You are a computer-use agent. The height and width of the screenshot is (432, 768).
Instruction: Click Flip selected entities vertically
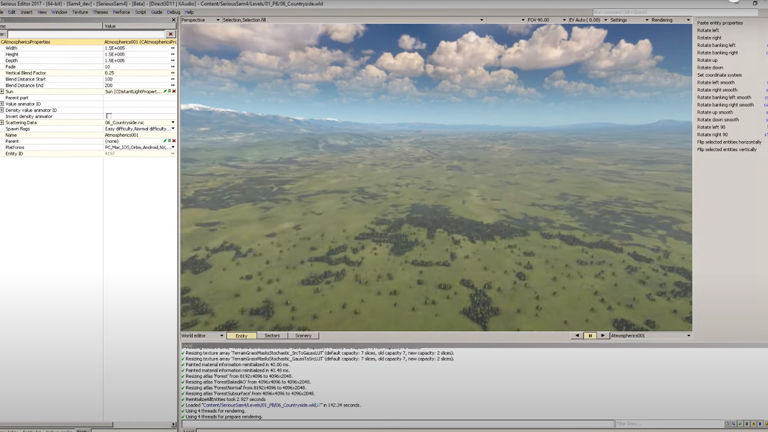(726, 149)
